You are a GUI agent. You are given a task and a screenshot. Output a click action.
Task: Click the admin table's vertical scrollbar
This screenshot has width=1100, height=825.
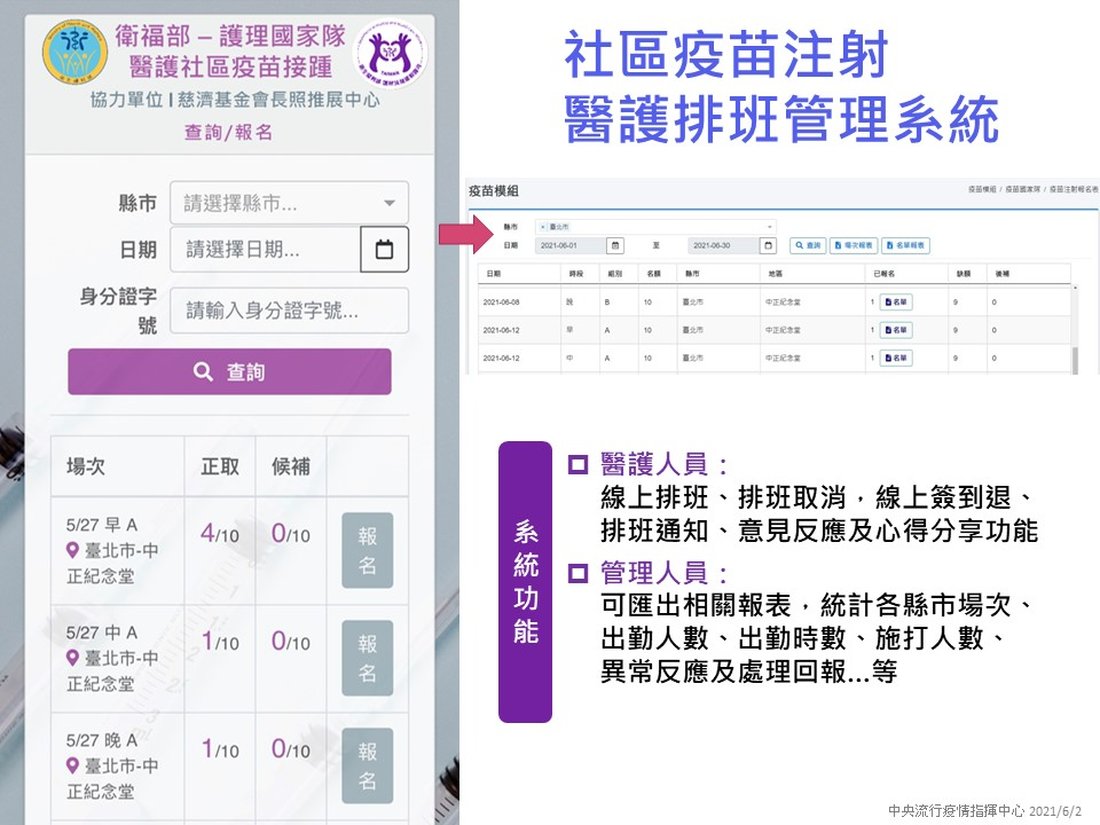(1075, 359)
